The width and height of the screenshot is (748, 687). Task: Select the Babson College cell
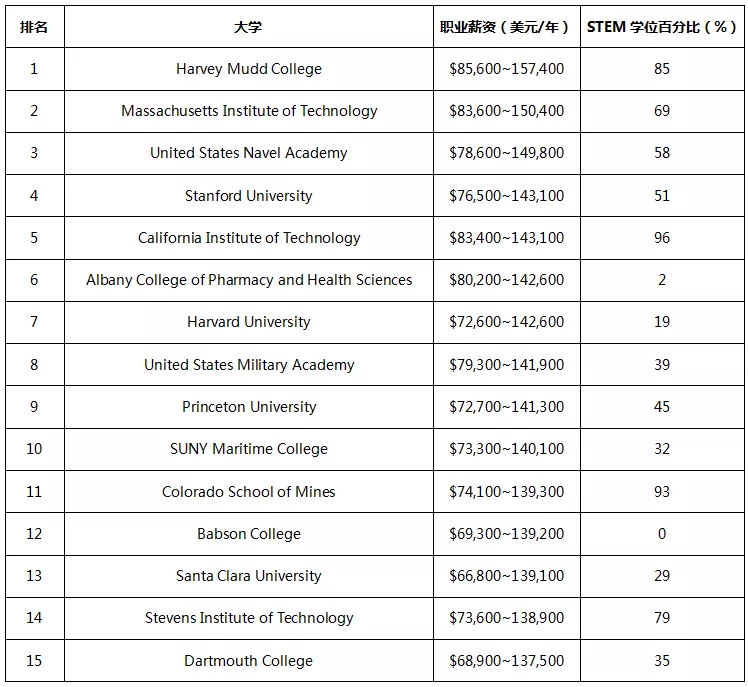click(249, 533)
